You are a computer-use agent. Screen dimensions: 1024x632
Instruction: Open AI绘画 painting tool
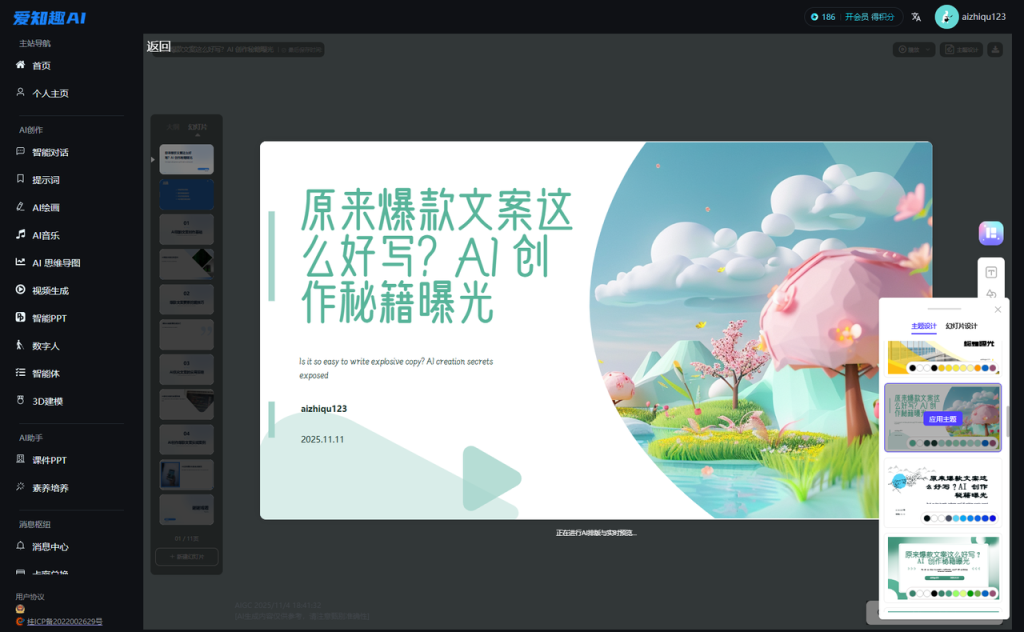click(x=46, y=208)
